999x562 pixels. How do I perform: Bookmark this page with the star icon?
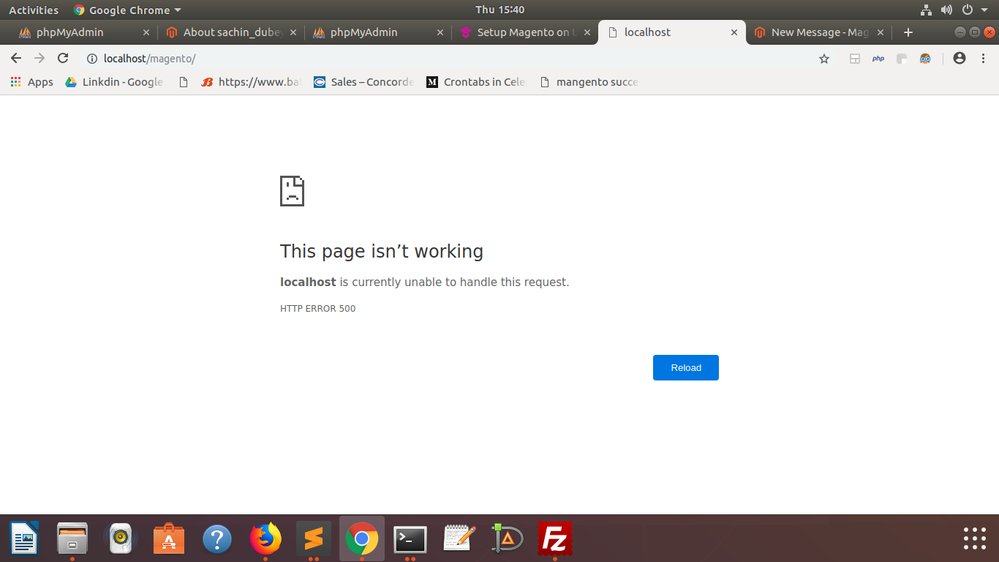pyautogui.click(x=824, y=59)
